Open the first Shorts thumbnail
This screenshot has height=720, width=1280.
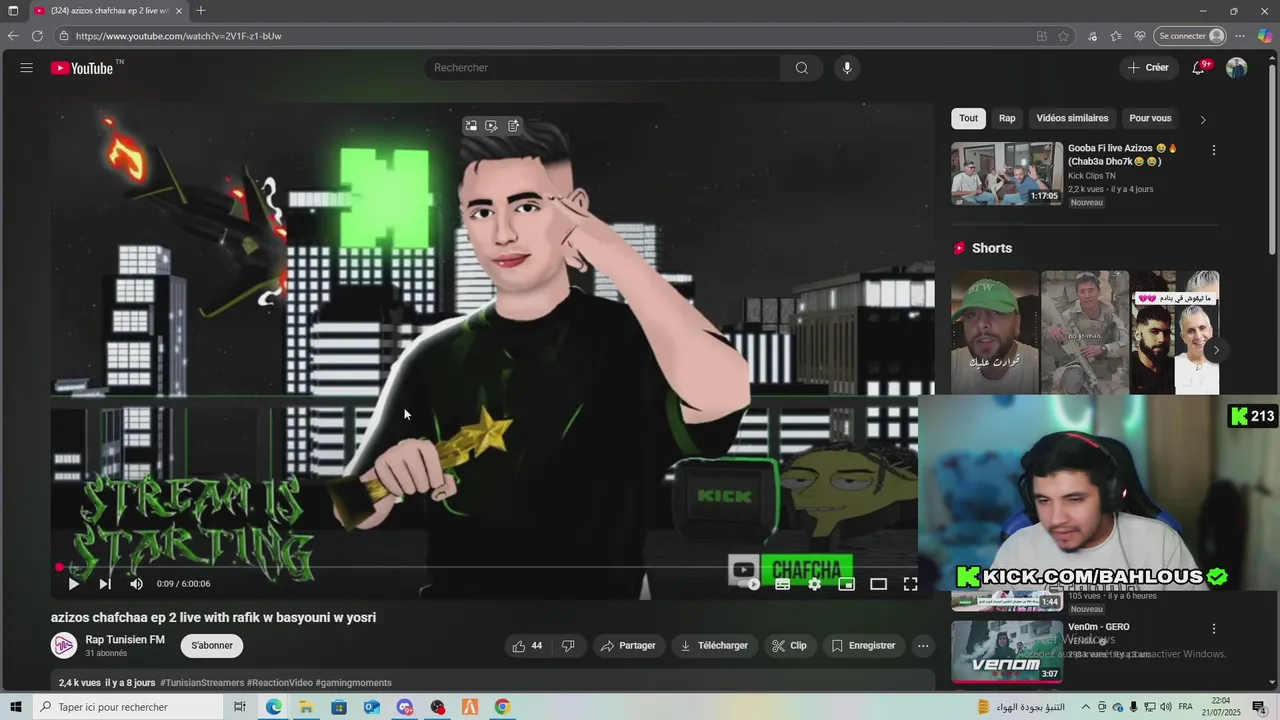[994, 332]
